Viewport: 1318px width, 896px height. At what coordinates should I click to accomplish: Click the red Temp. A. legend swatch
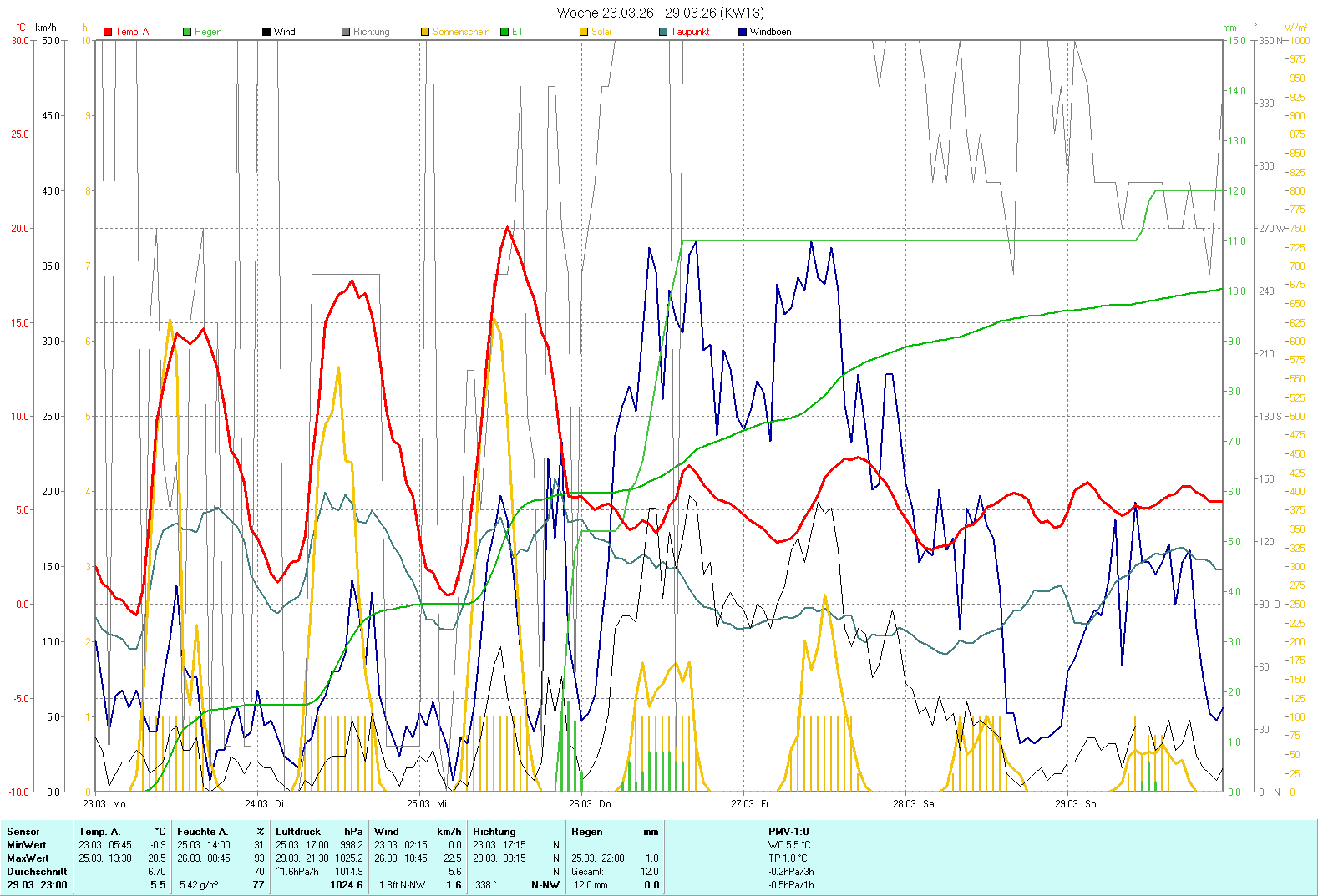pos(108,32)
